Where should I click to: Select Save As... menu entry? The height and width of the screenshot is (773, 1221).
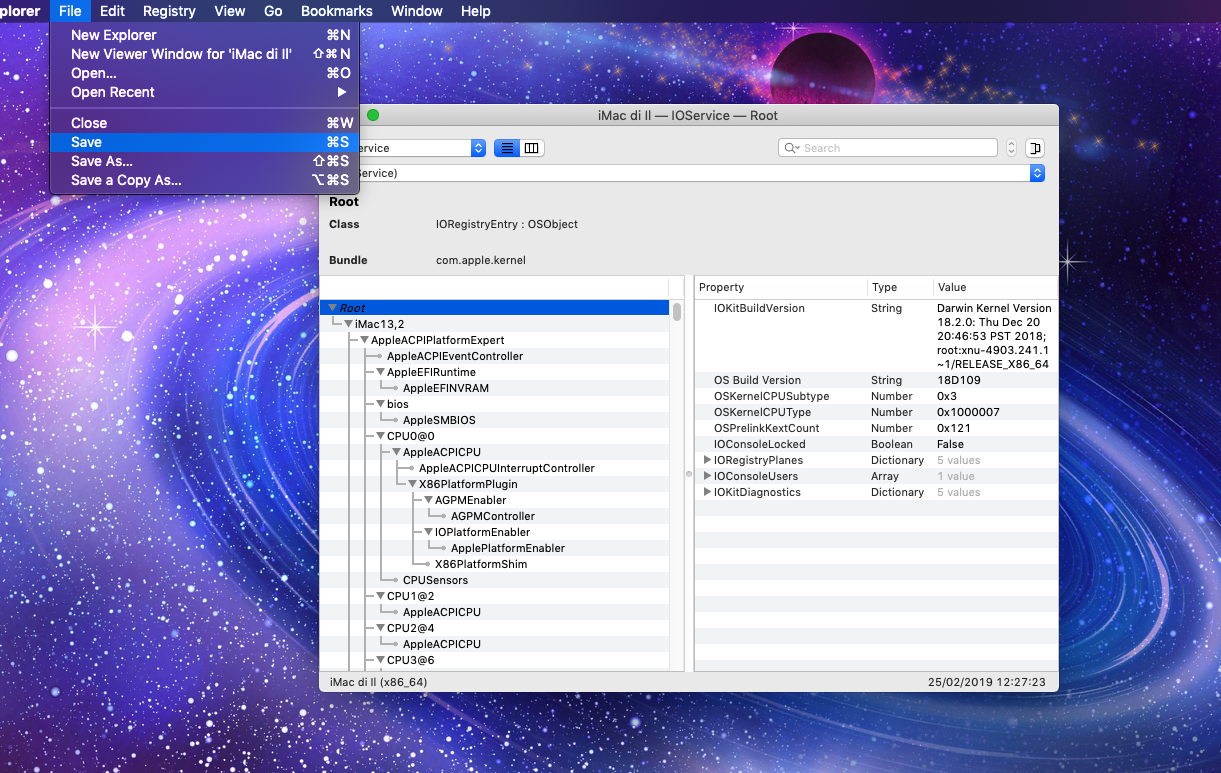(204, 161)
